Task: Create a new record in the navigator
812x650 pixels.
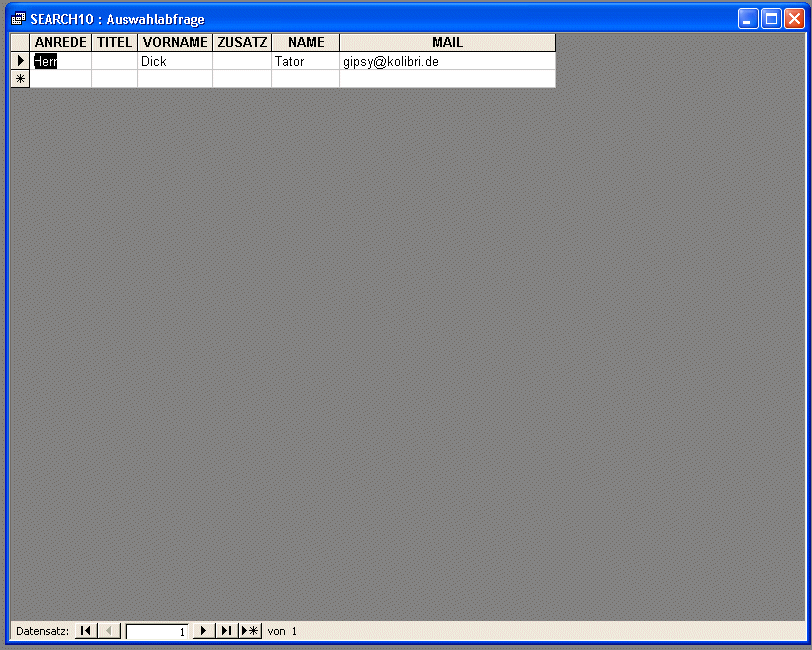Action: tap(250, 630)
